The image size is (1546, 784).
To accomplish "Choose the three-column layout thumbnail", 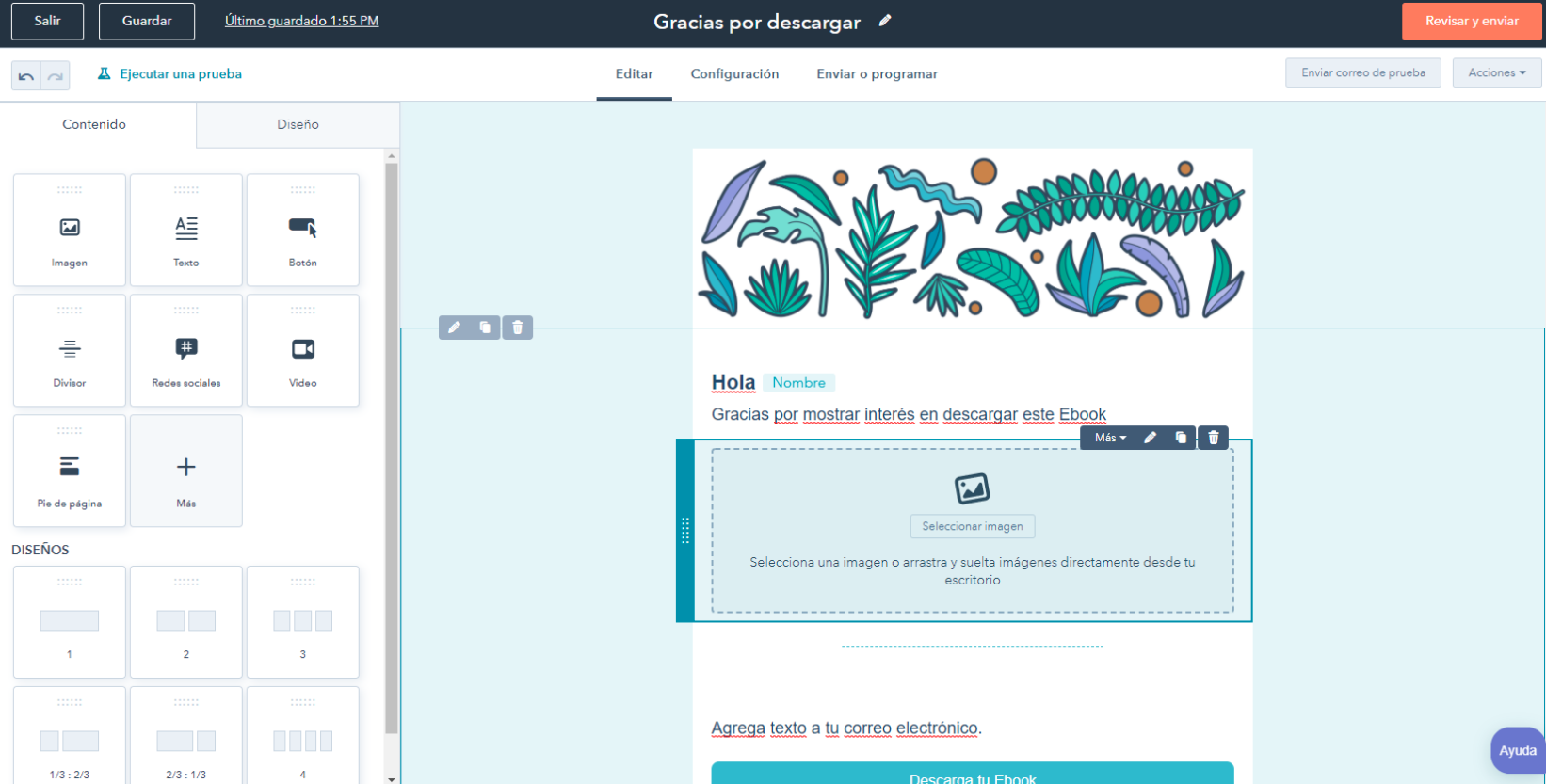I will click(x=302, y=622).
